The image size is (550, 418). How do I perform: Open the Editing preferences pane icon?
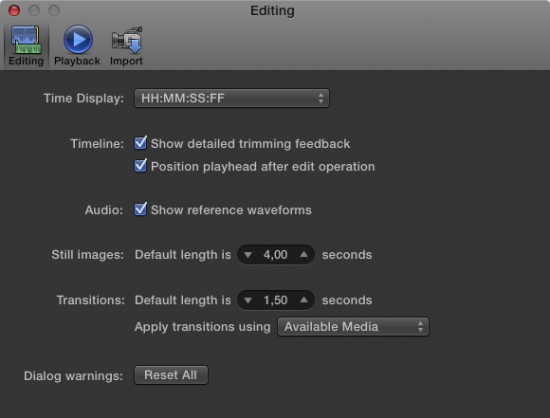click(26, 40)
